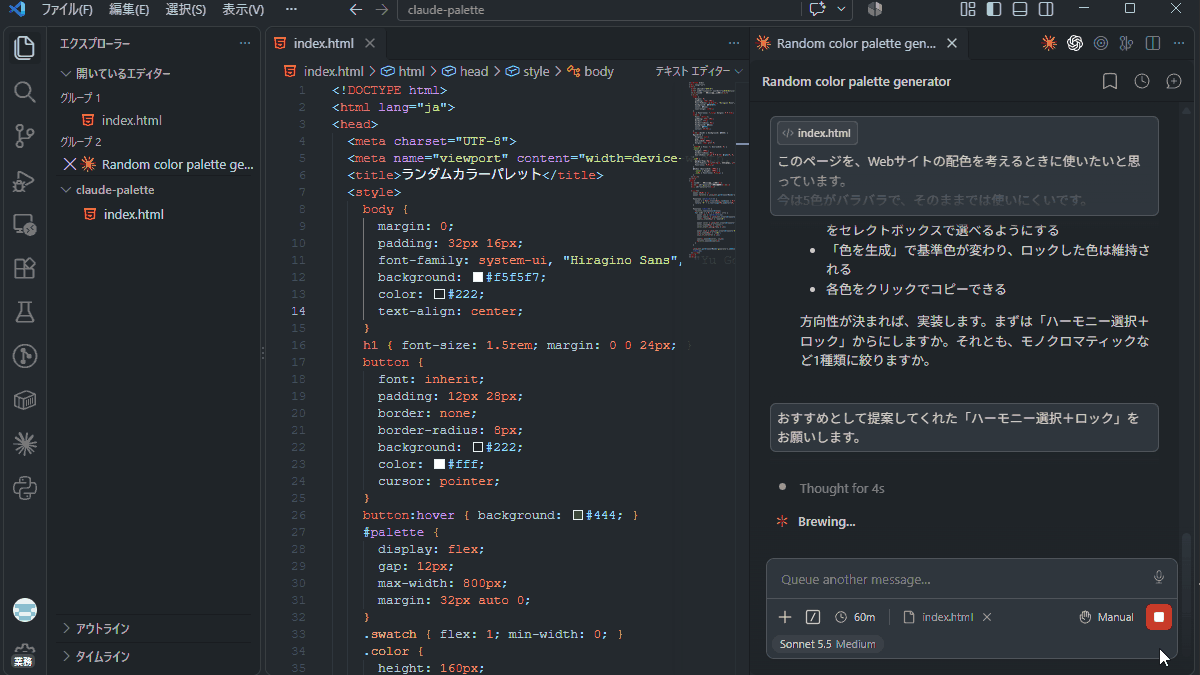Open the Extensions view

[25, 268]
